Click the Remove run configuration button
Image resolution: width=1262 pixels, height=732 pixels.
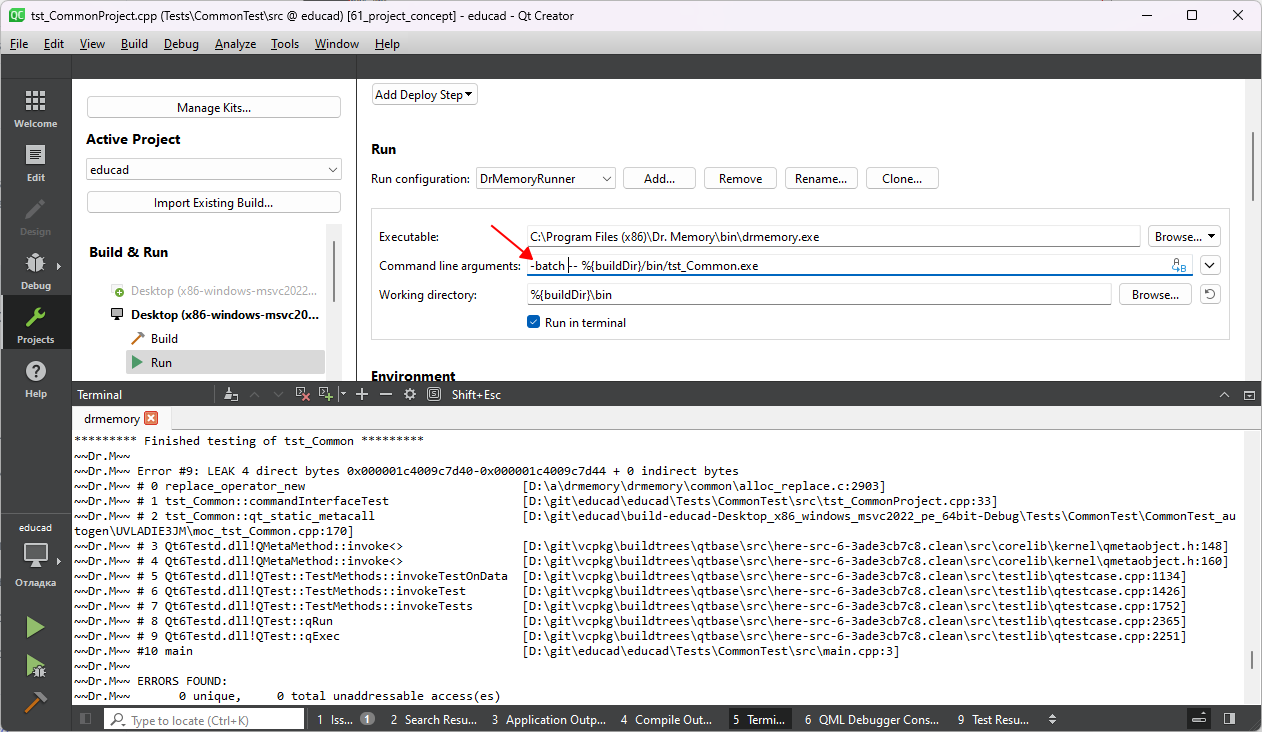(741, 179)
